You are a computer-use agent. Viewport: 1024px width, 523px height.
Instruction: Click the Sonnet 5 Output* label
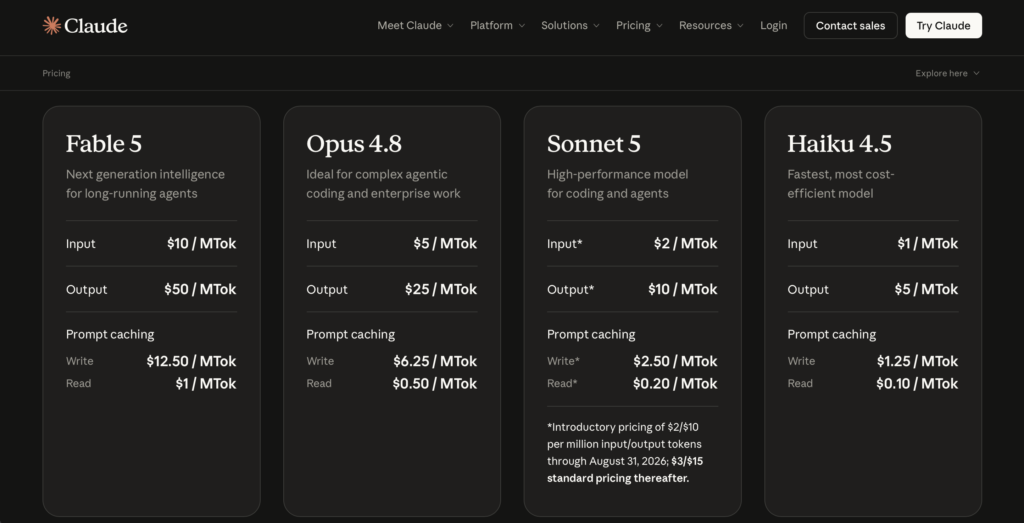pyautogui.click(x=571, y=289)
